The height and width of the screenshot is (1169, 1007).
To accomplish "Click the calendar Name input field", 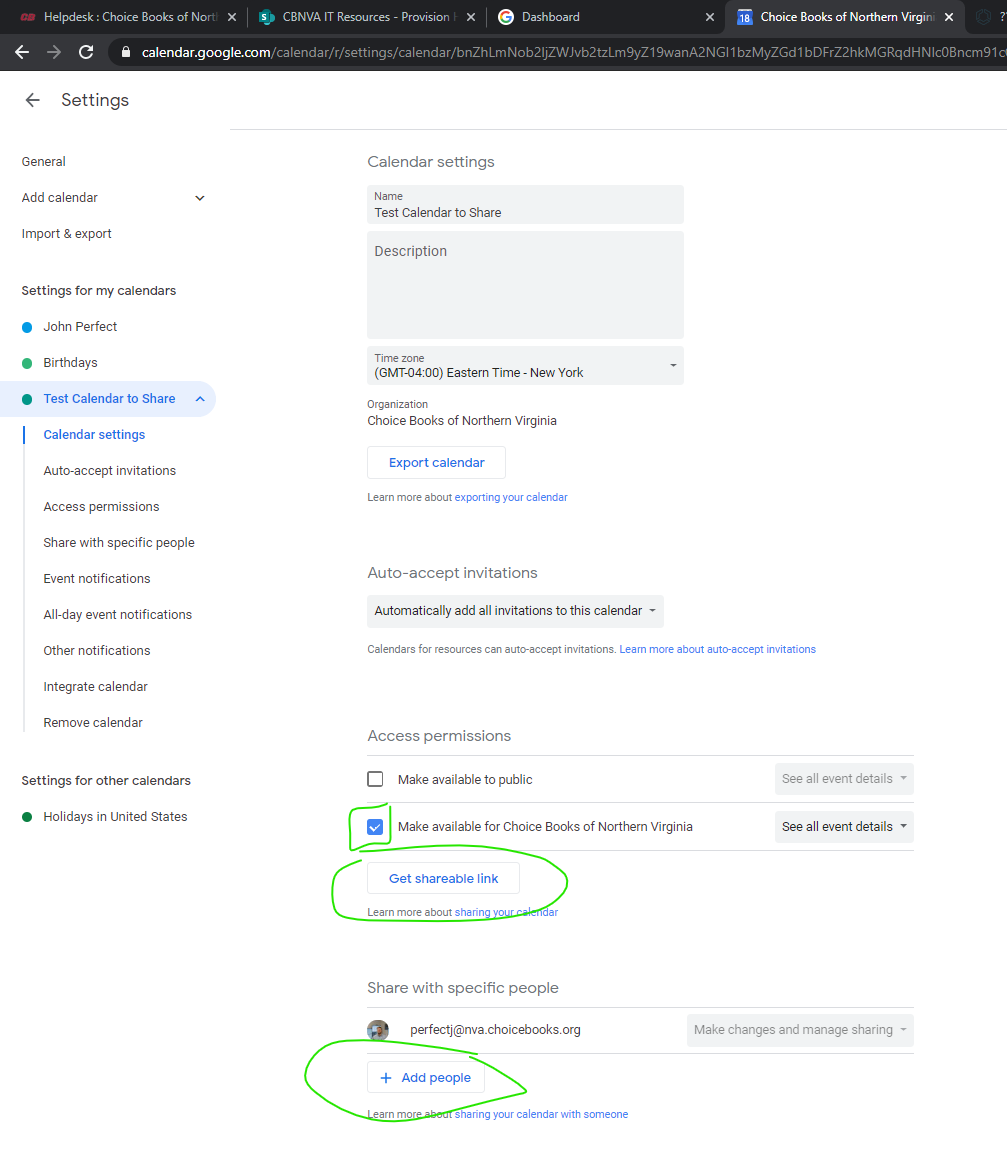I will pyautogui.click(x=525, y=205).
